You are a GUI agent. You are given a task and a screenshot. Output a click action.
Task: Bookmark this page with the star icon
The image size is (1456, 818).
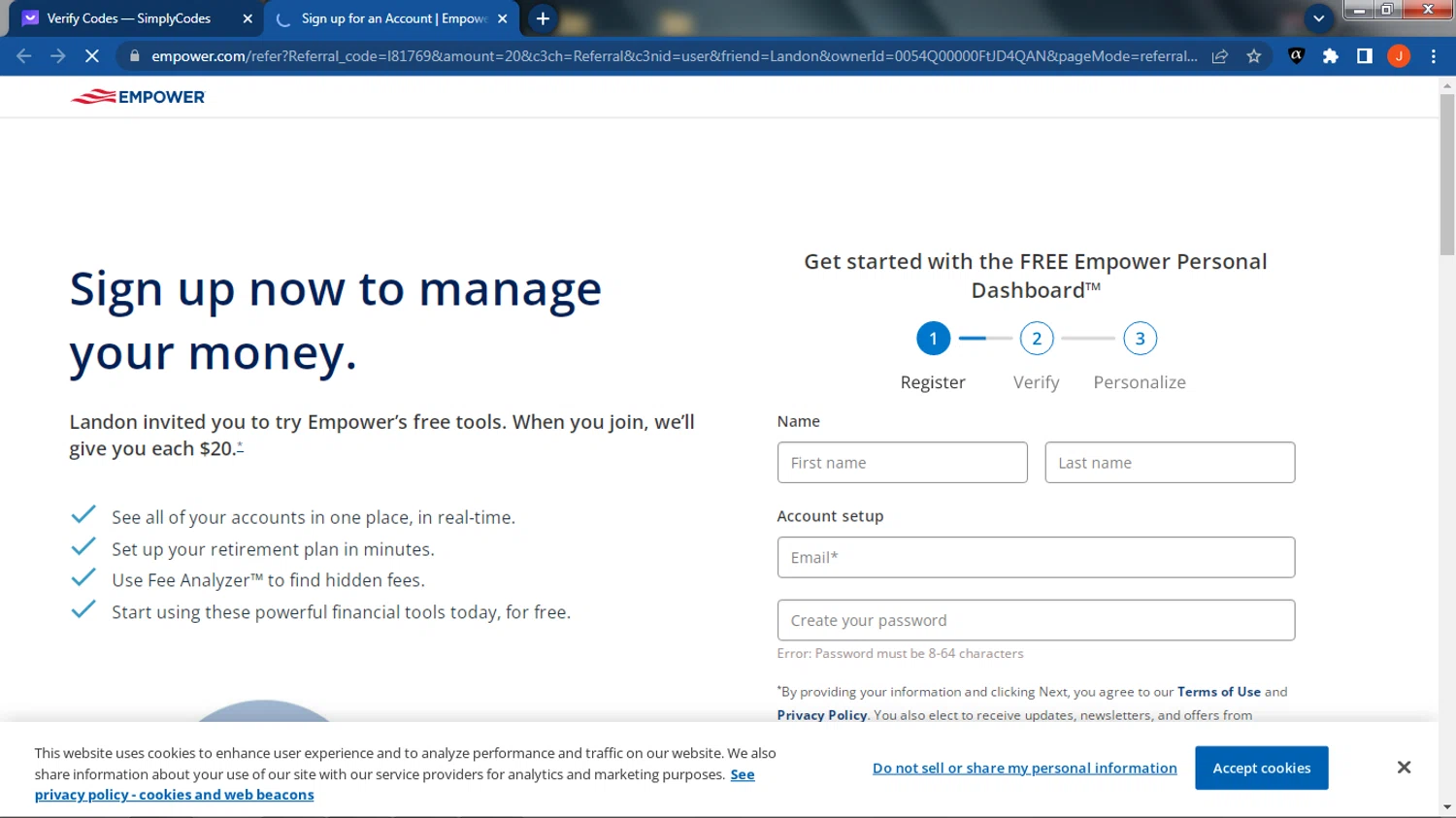click(x=1254, y=56)
